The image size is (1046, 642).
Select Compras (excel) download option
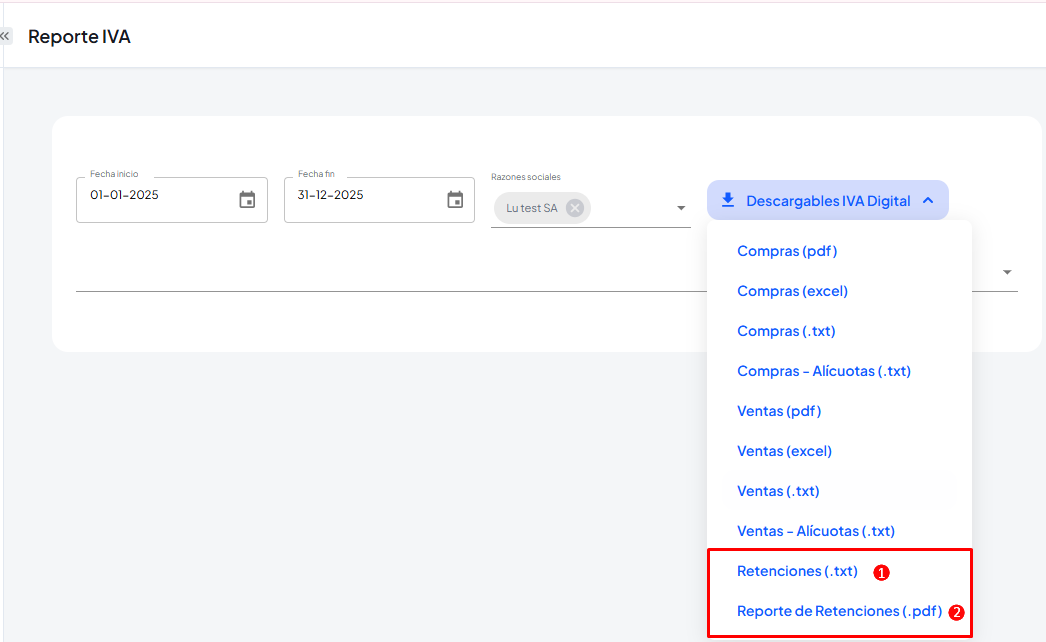(x=792, y=291)
